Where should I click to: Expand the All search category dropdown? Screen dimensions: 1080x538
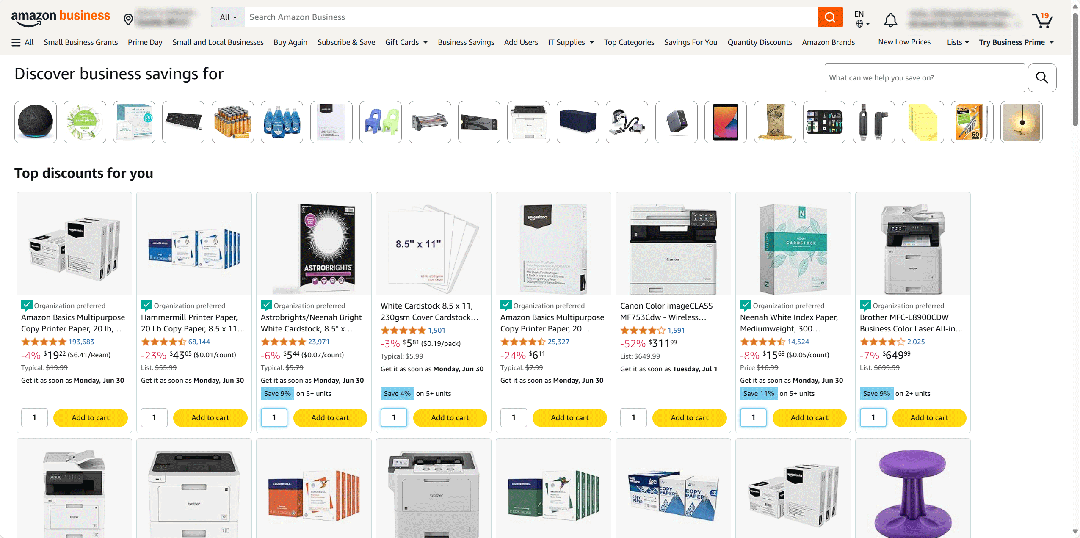point(227,17)
